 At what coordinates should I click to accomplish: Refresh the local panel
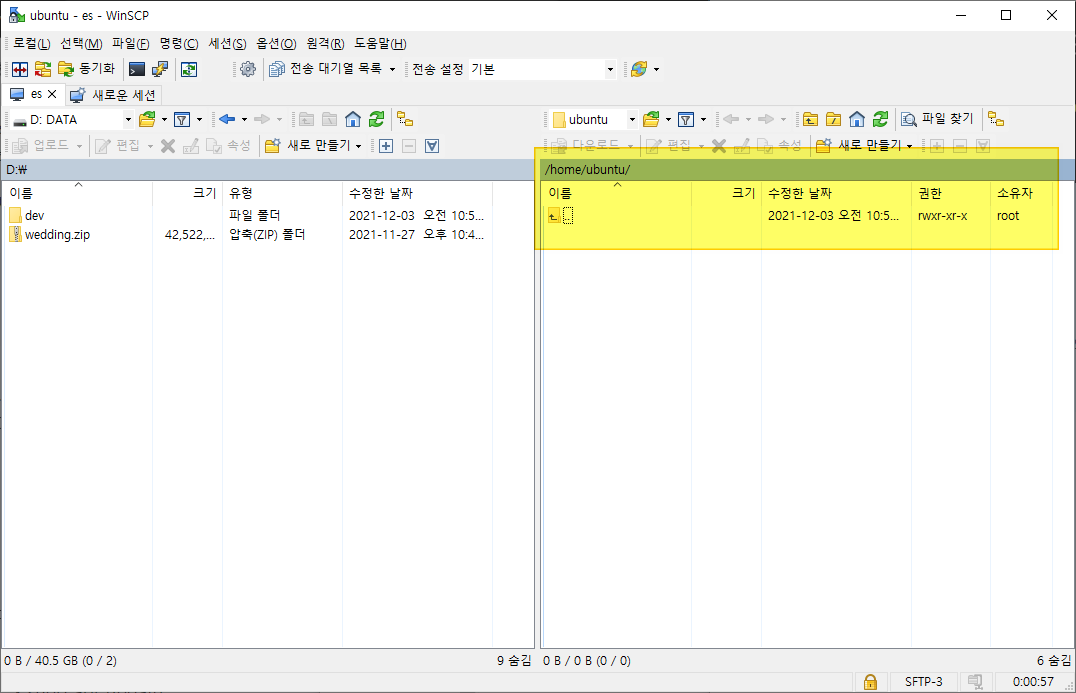click(376, 119)
